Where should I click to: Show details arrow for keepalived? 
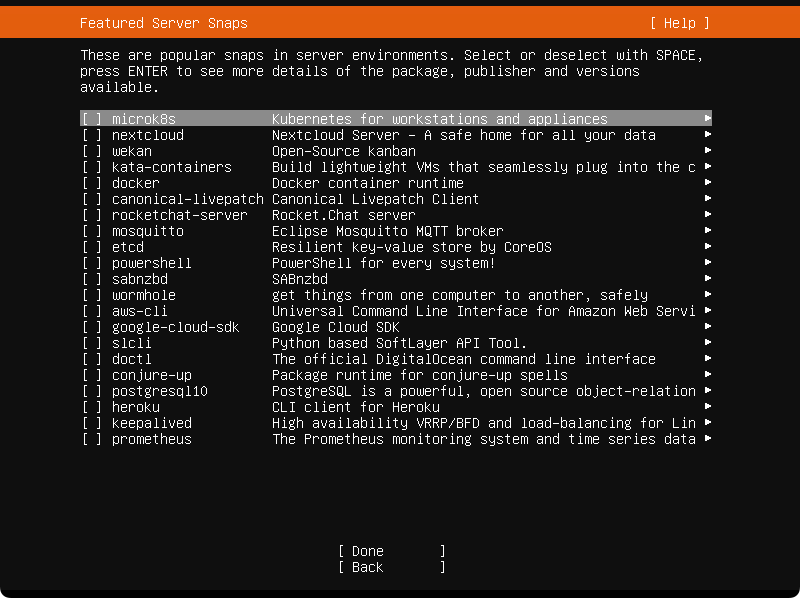(x=707, y=422)
